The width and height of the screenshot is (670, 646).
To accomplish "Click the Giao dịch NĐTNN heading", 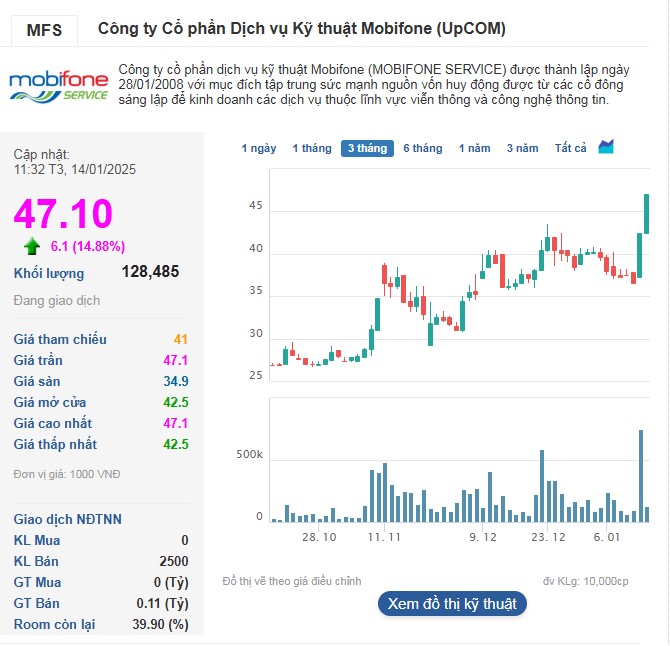I will click(68, 519).
